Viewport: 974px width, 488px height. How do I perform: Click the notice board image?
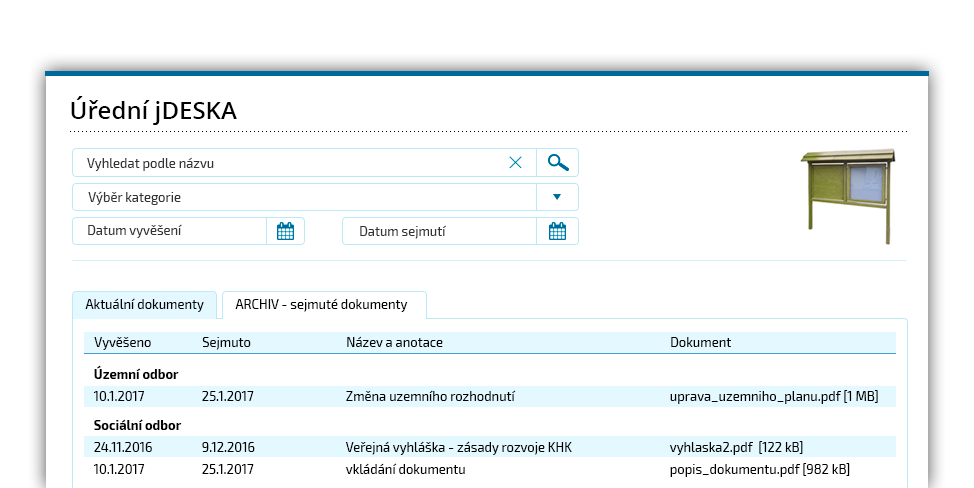click(x=849, y=196)
